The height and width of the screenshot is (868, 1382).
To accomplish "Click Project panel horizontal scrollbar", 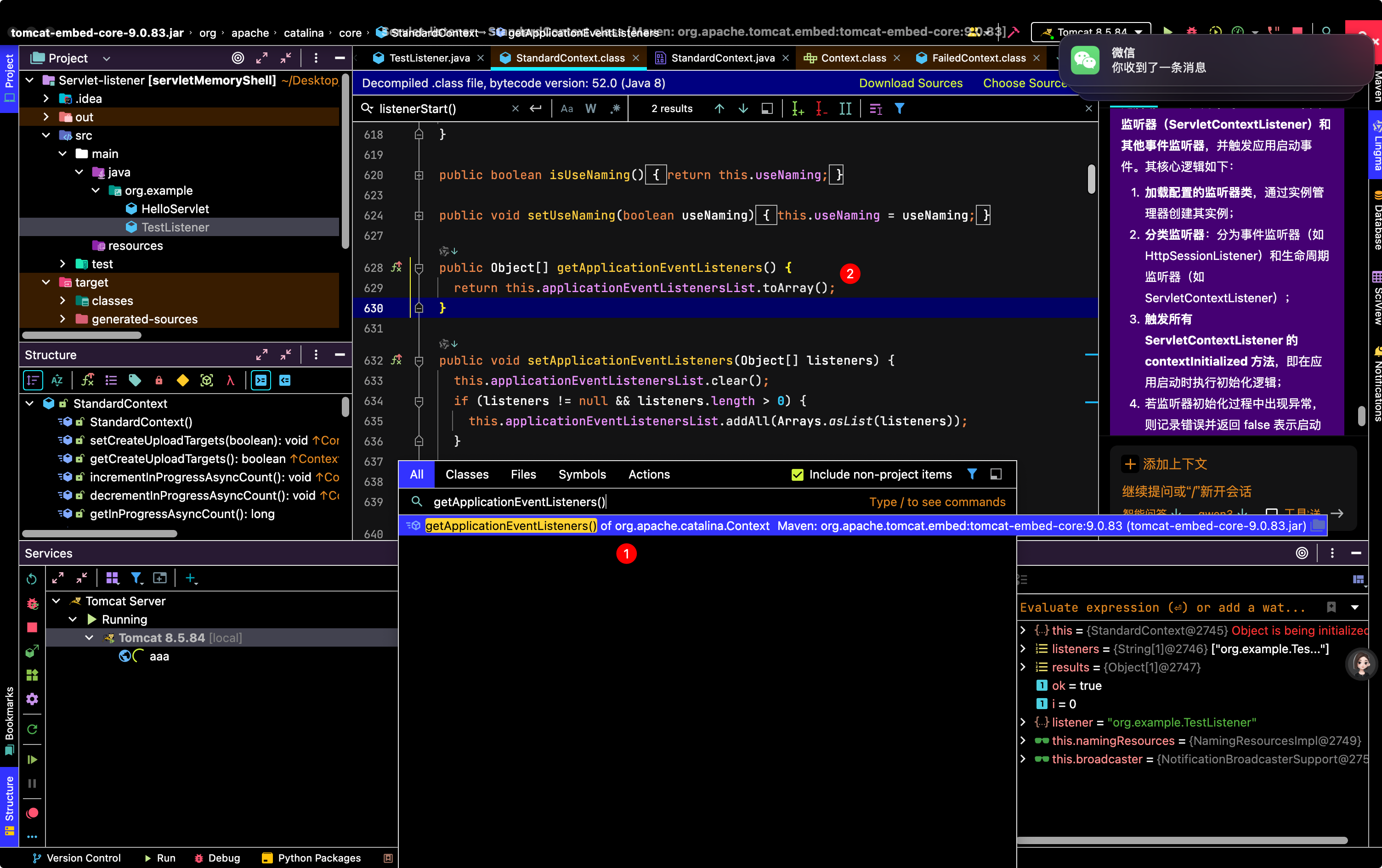I will tap(81, 336).
